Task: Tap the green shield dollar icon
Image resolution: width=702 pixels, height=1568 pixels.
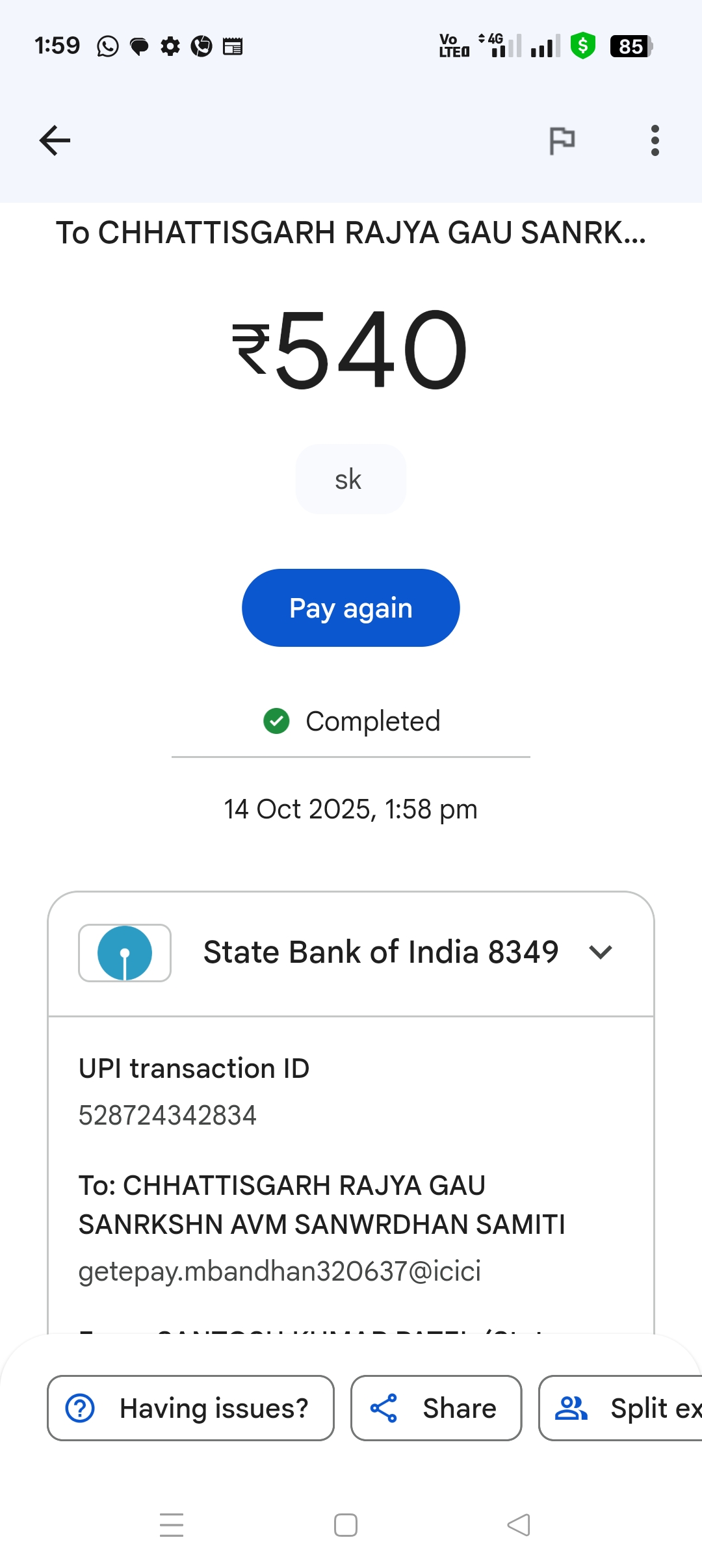Action: coord(583,46)
